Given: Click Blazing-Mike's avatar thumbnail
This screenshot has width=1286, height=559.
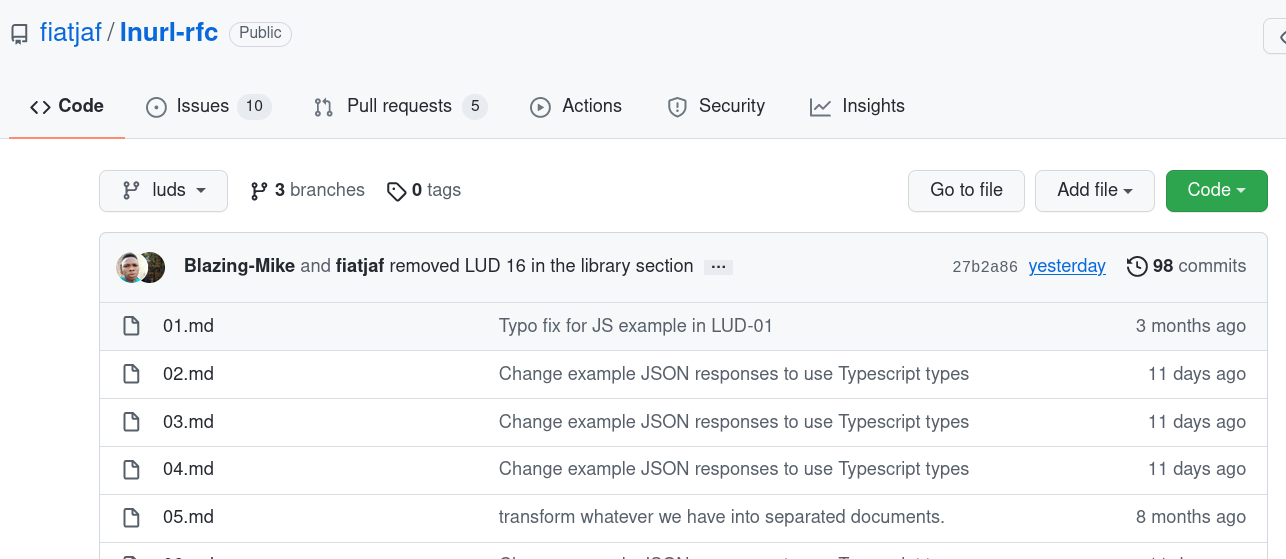Looking at the screenshot, I should (x=129, y=267).
